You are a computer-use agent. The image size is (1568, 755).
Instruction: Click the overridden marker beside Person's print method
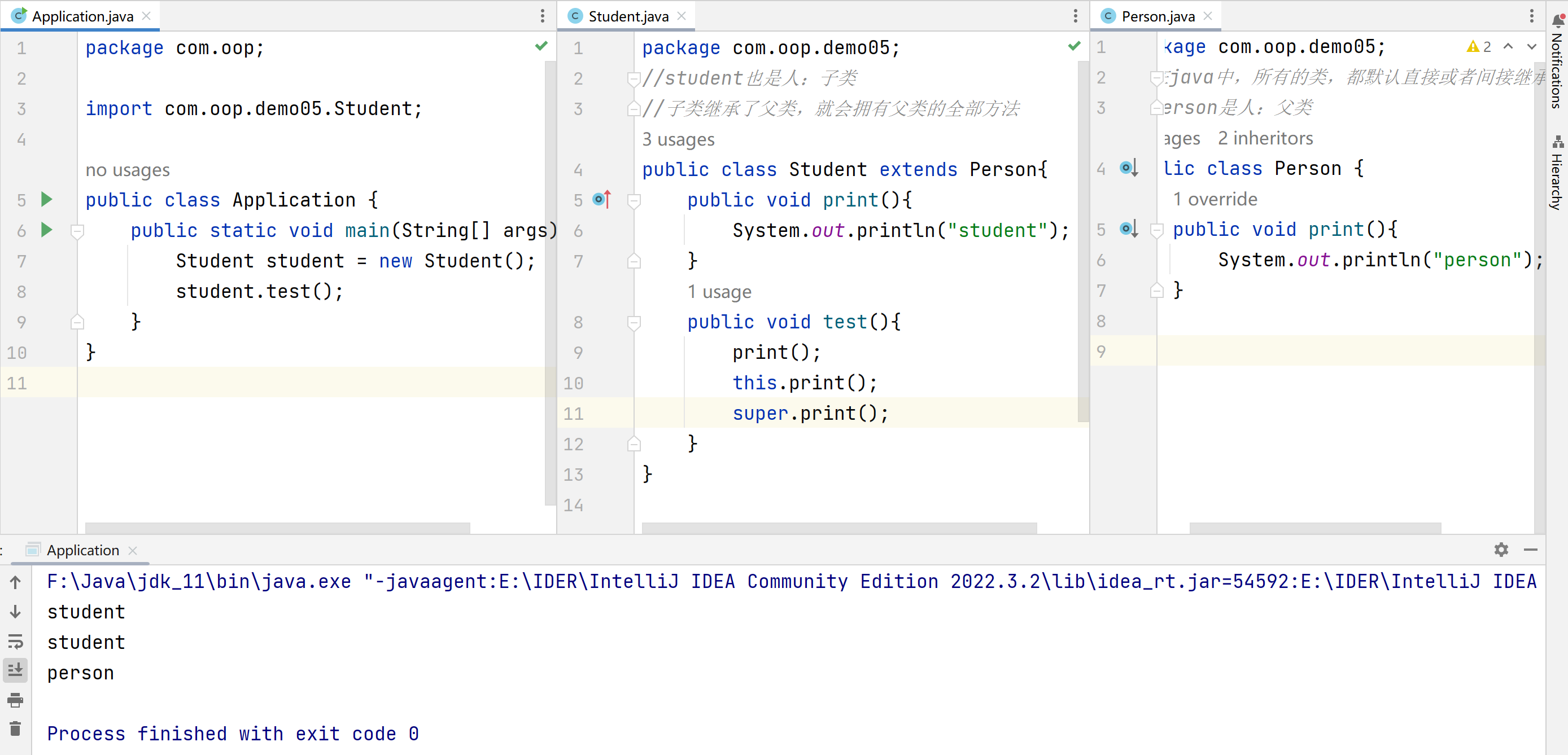tap(1128, 229)
